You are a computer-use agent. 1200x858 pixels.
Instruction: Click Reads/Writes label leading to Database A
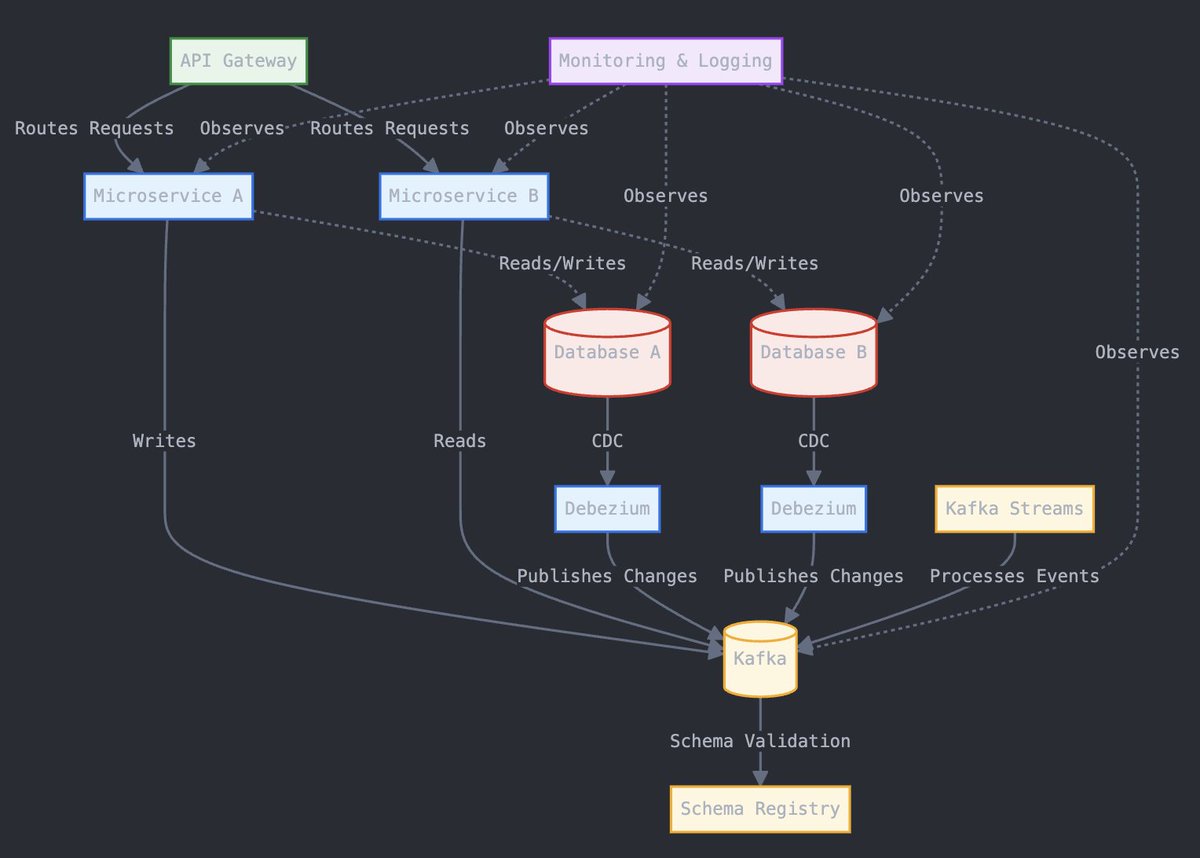562,263
